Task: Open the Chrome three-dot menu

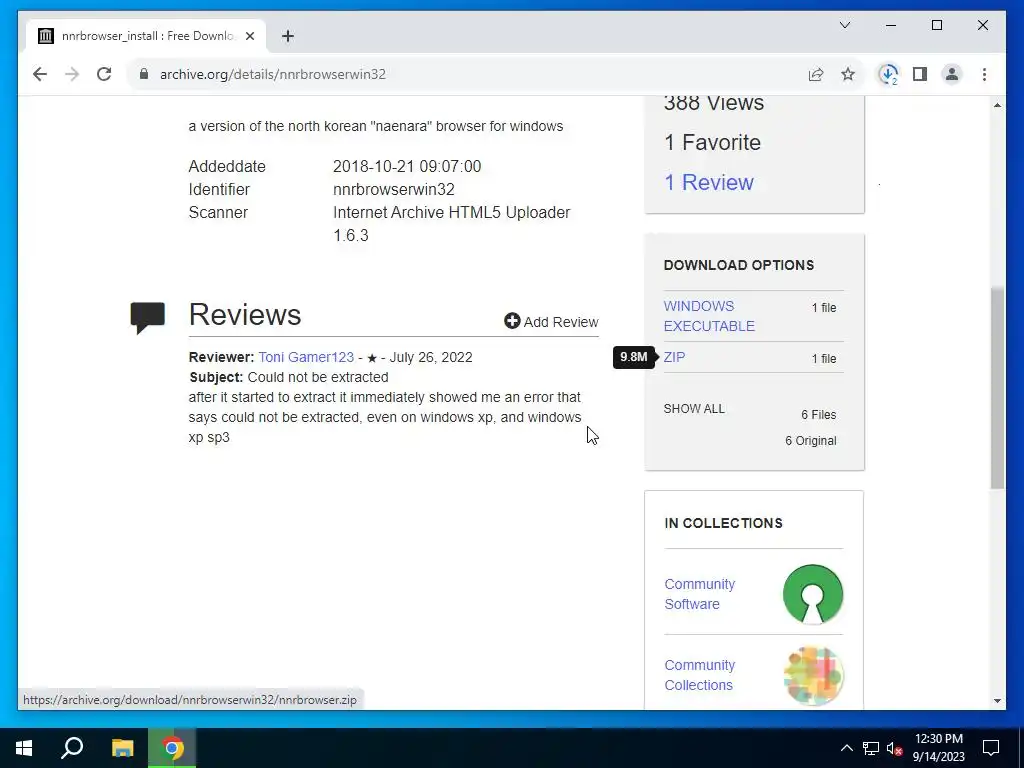Action: (984, 74)
